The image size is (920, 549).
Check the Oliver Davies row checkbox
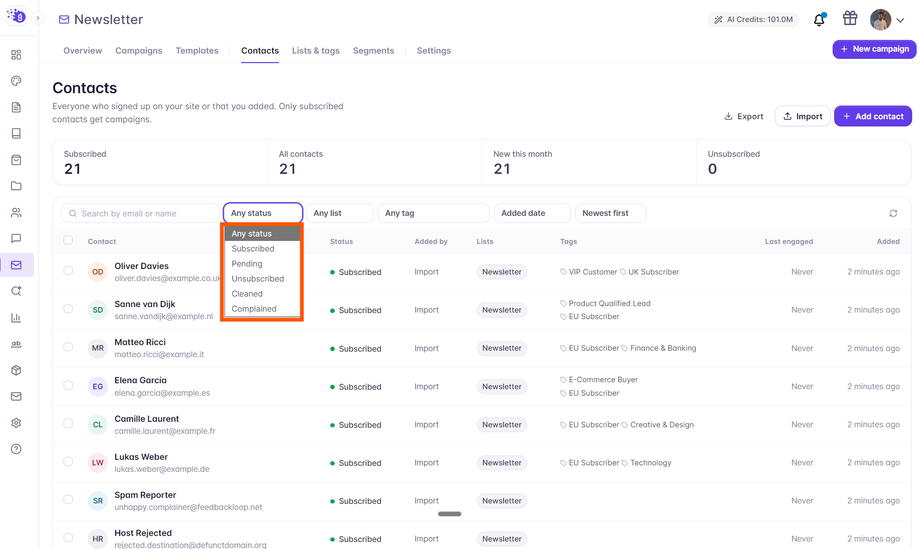[68, 270]
